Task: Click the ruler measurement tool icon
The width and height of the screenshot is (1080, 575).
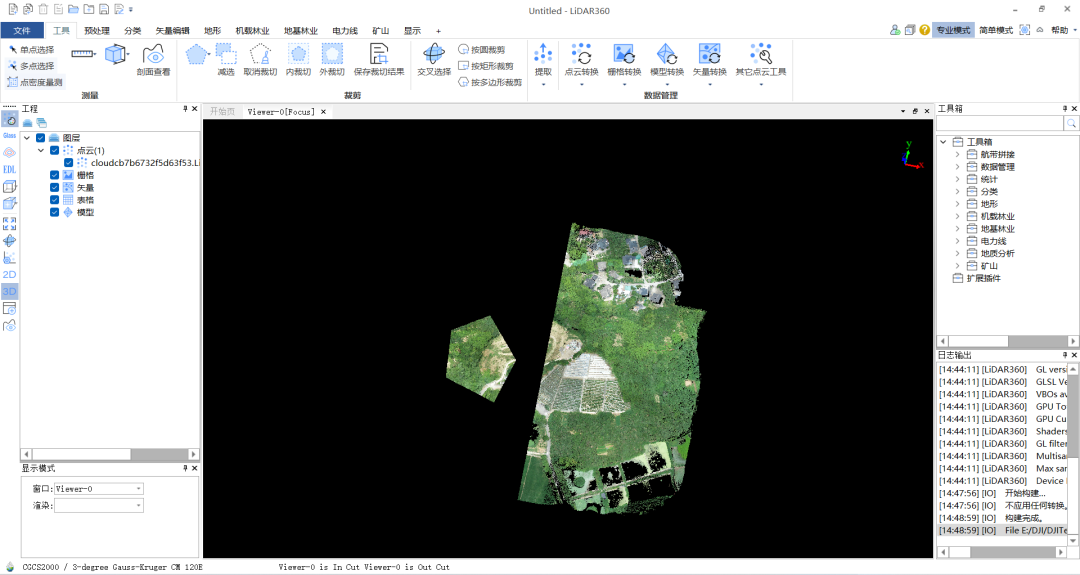Action: (x=82, y=53)
